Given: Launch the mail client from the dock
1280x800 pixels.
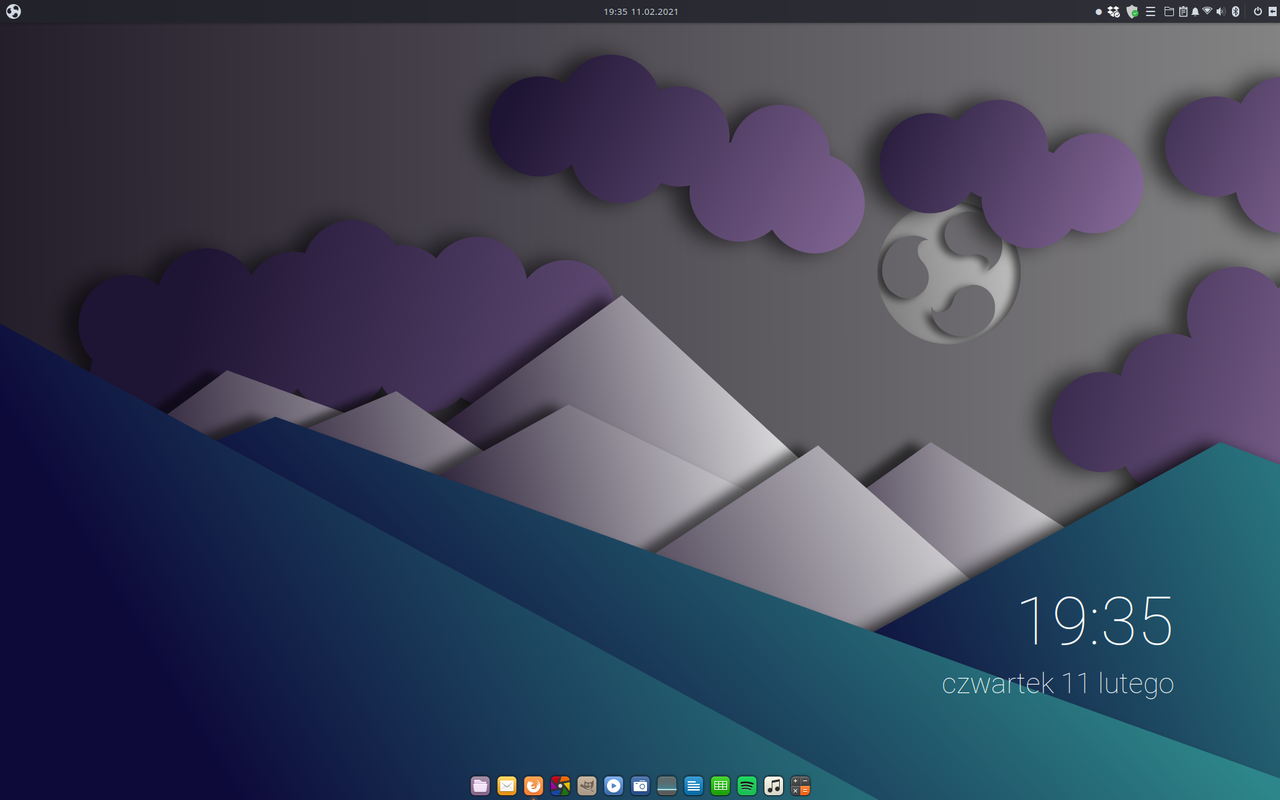Looking at the screenshot, I should [507, 786].
